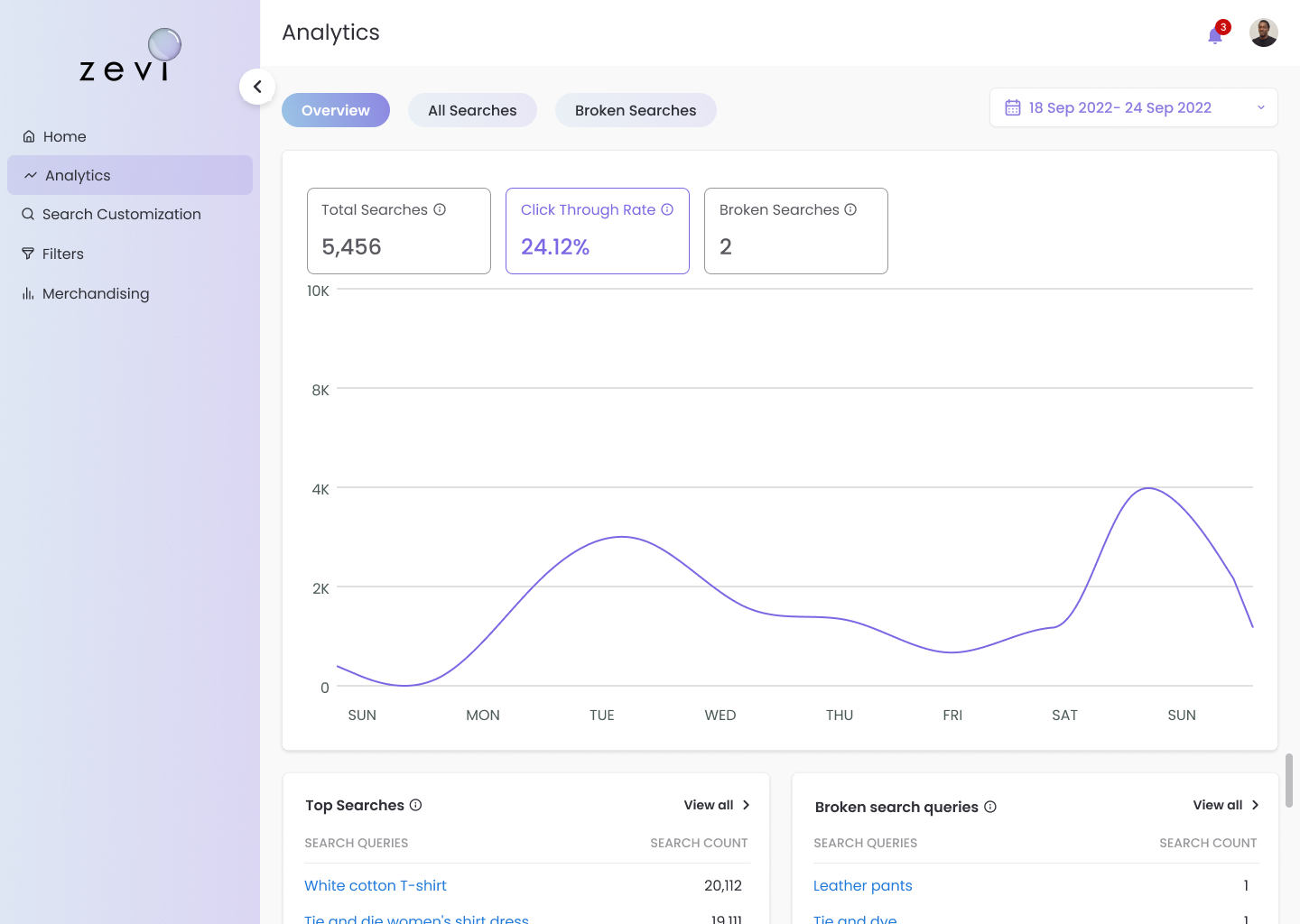Click the Broken search queries info icon

(x=990, y=807)
